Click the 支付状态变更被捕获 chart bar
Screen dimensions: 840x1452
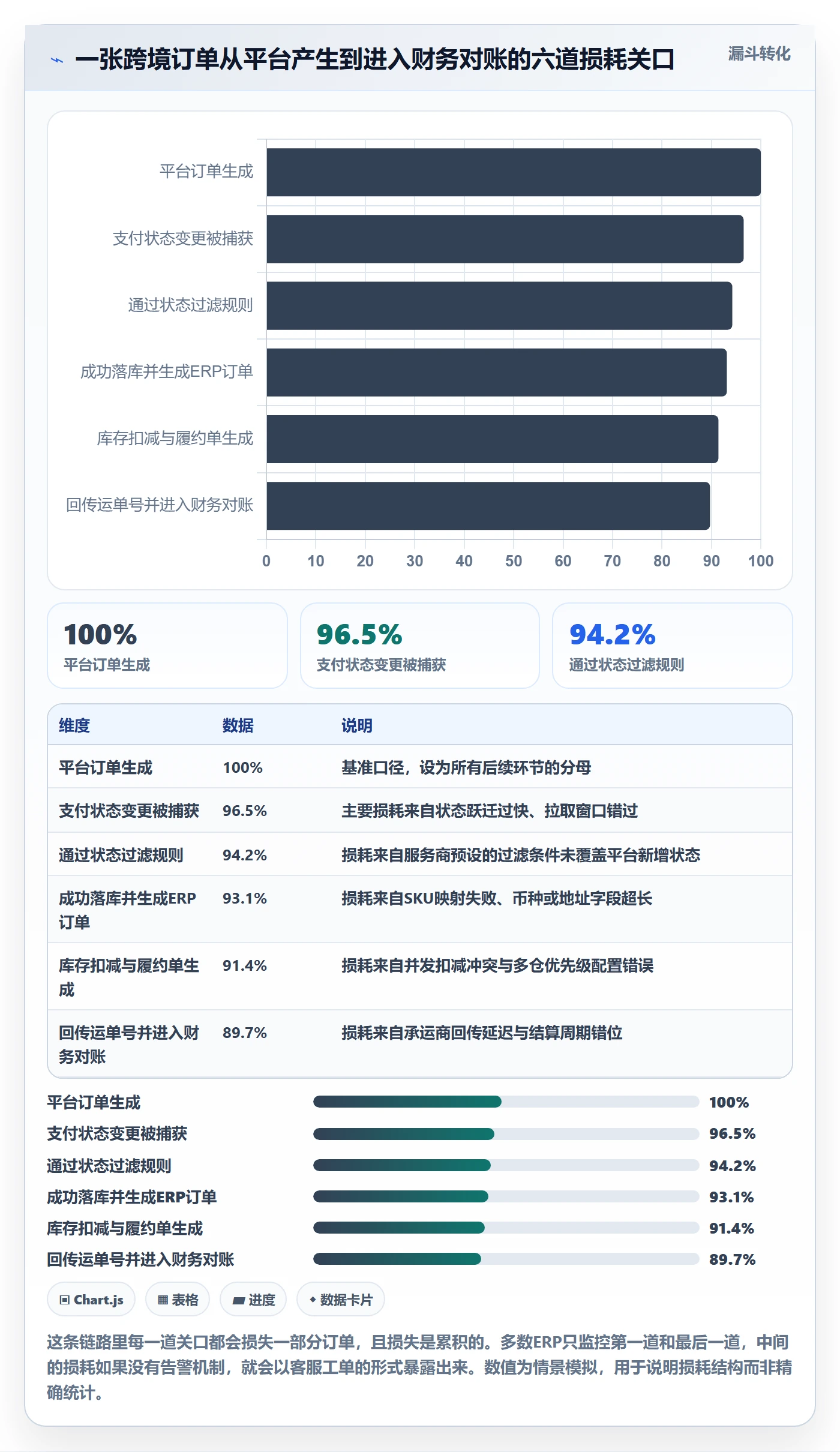(x=505, y=239)
